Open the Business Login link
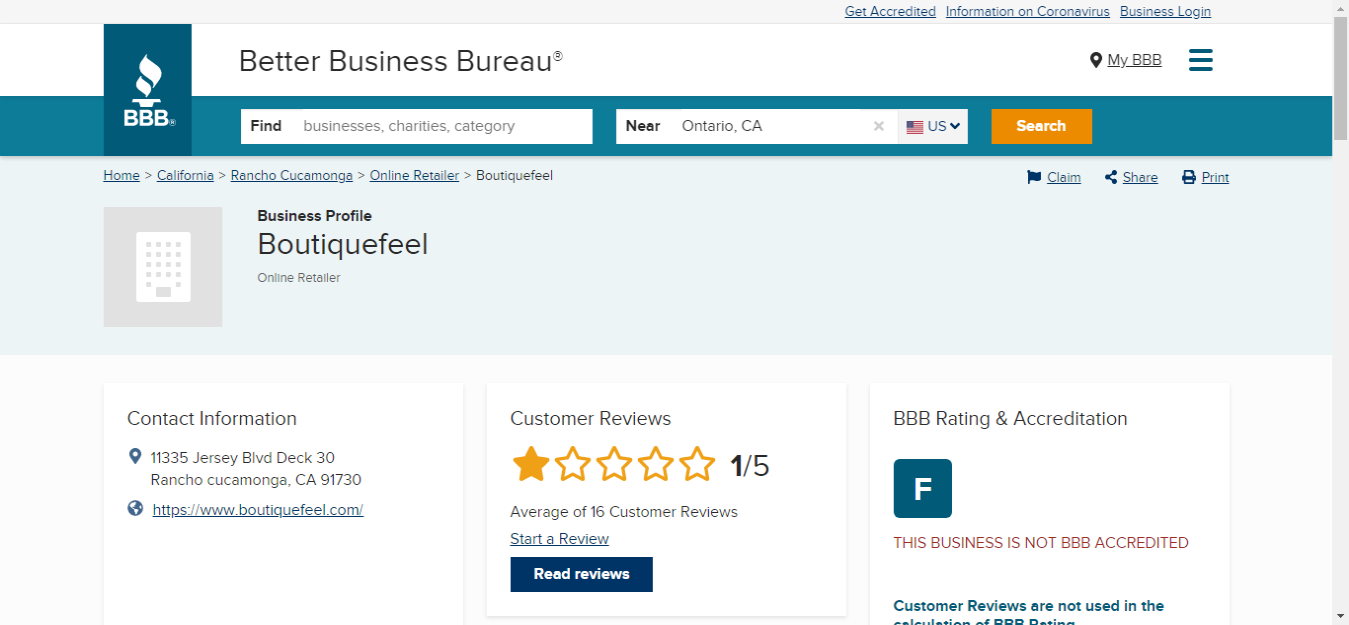This screenshot has width=1349, height=625. pyautogui.click(x=1165, y=12)
